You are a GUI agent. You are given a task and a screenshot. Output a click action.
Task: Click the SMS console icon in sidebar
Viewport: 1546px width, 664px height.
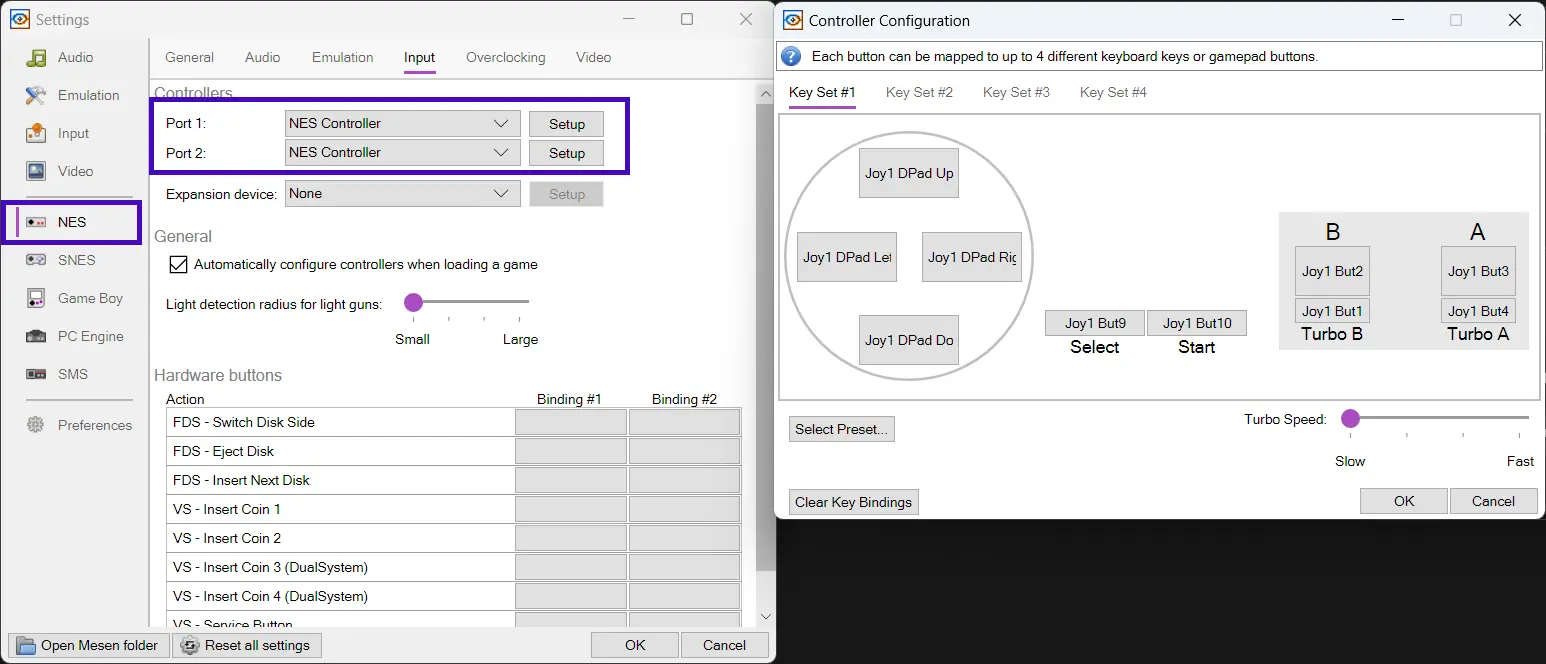36,374
